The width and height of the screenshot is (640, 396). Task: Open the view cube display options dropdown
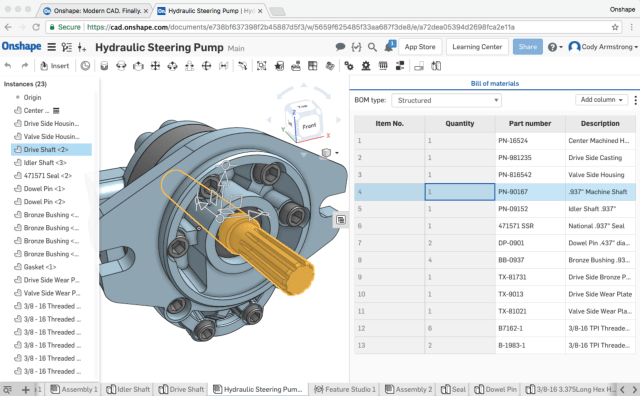[x=329, y=153]
